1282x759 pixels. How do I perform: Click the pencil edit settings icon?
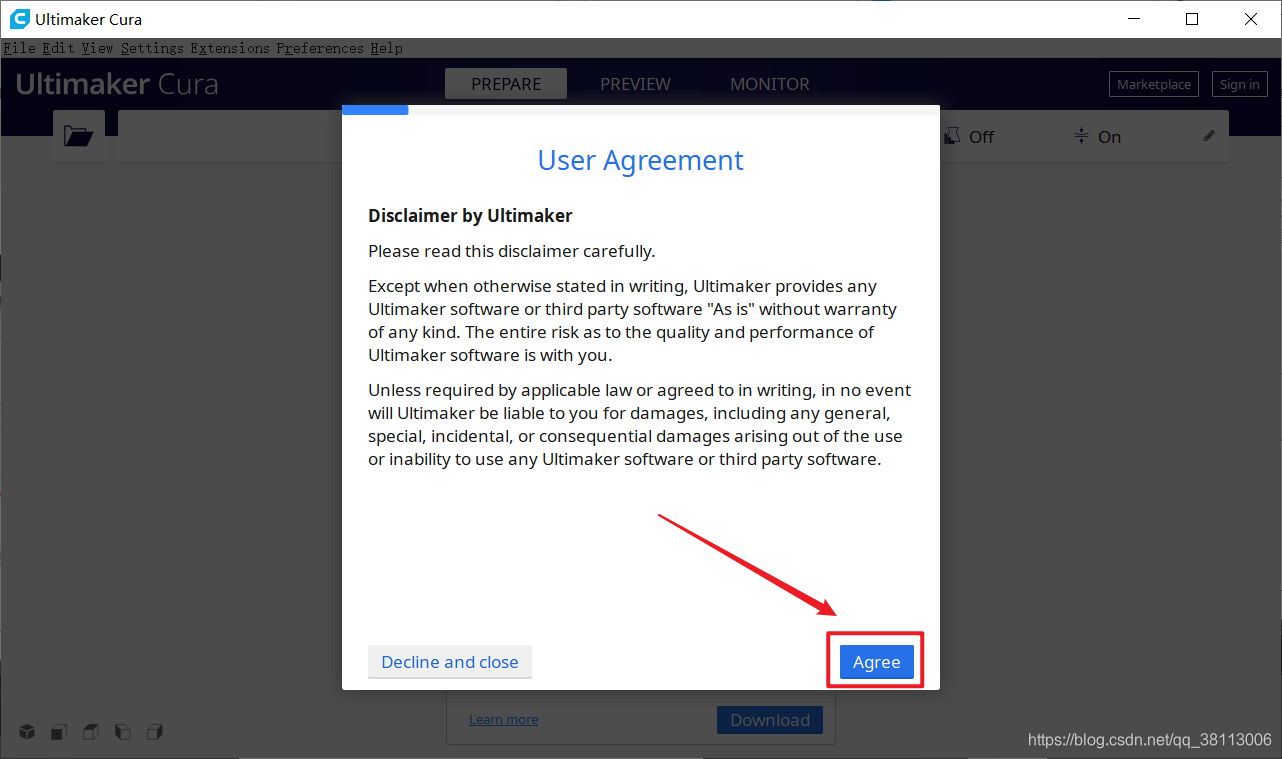pyautogui.click(x=1209, y=135)
